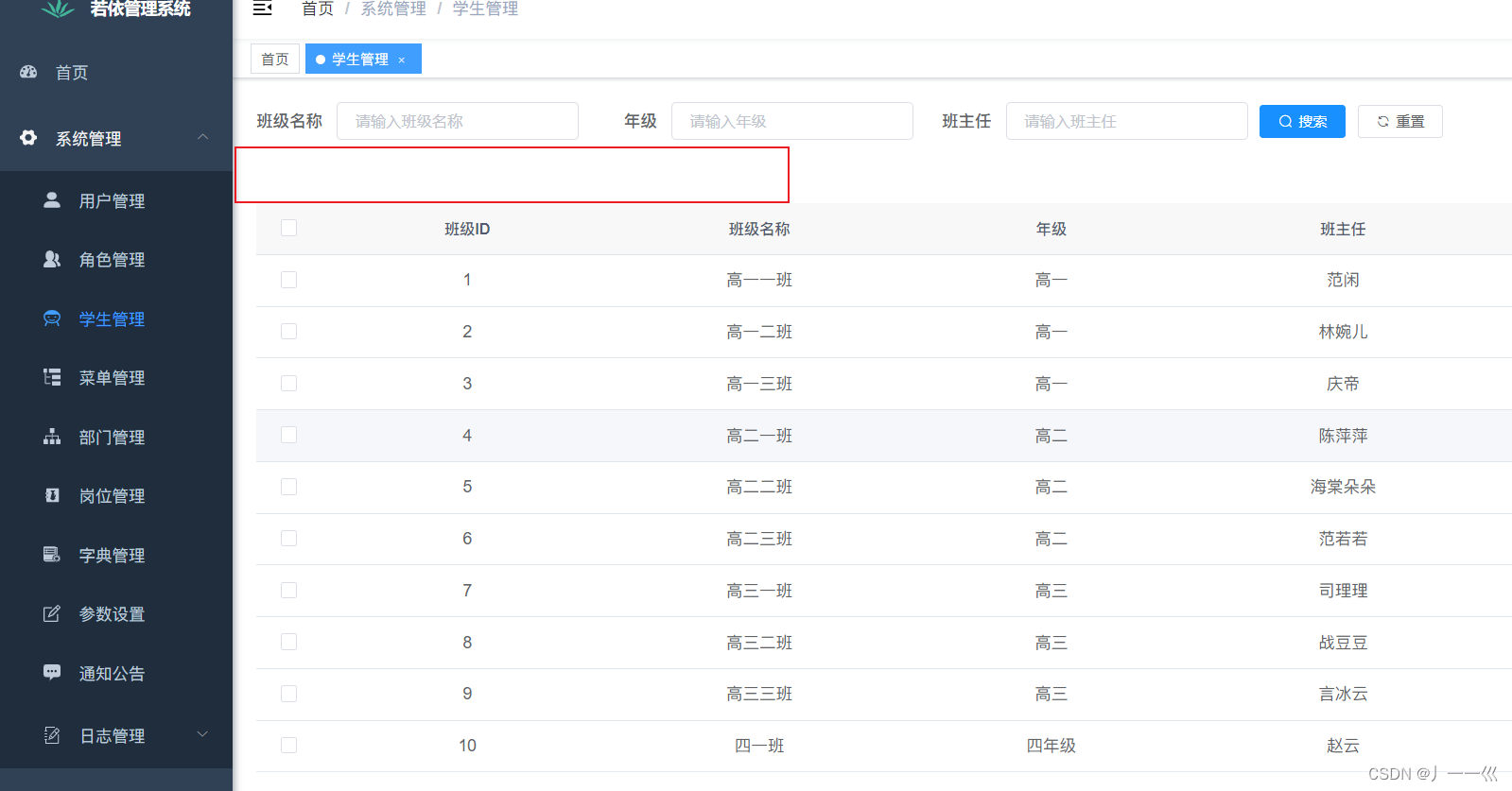
Task: Check the row for 高一一班
Action: tap(289, 280)
